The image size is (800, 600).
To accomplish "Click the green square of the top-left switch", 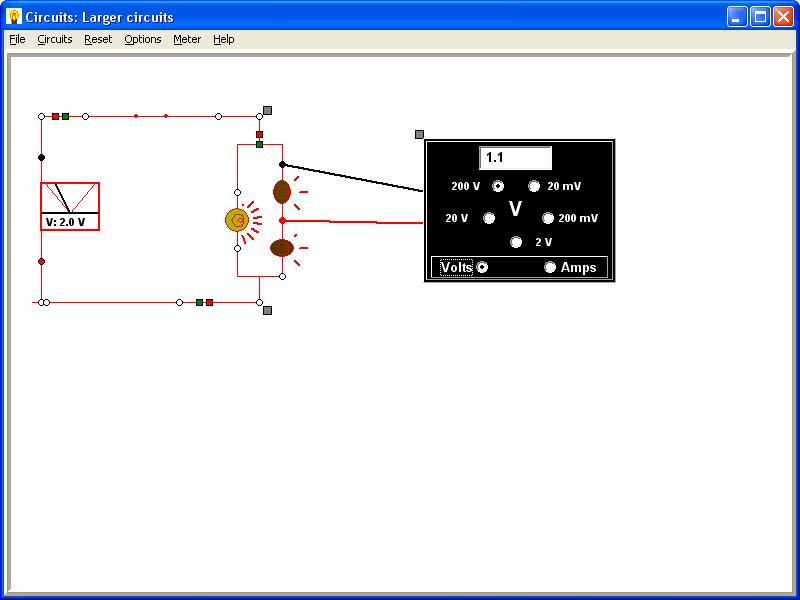I will coord(65,116).
